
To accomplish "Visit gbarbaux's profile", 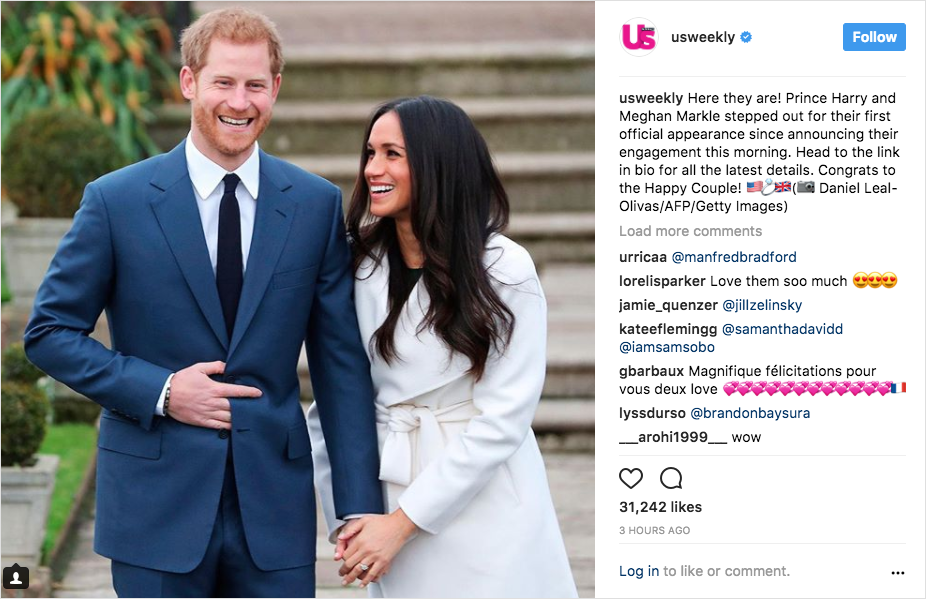I will tap(651, 372).
